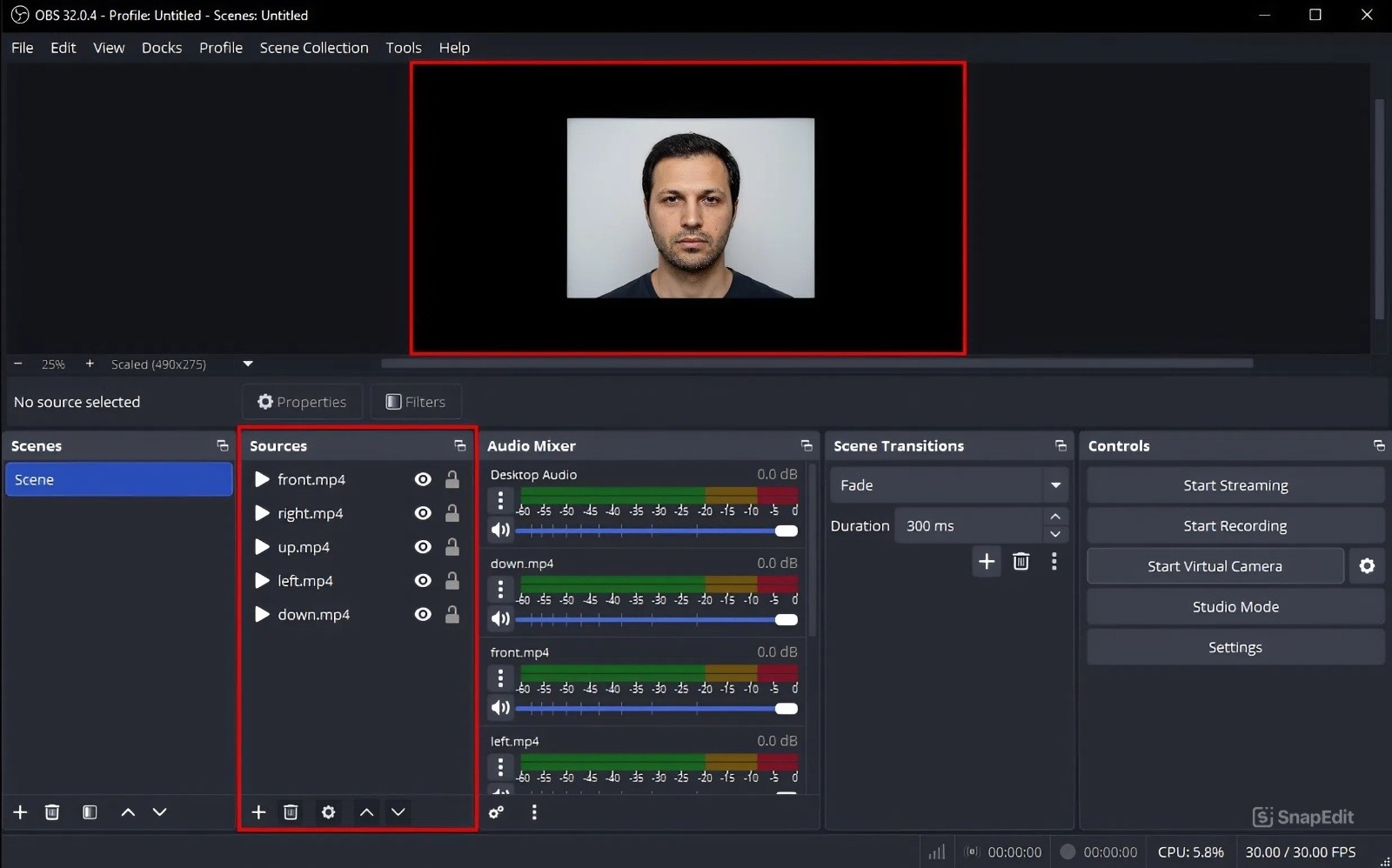Open source properties gear in Sources toolbar

coord(328,811)
